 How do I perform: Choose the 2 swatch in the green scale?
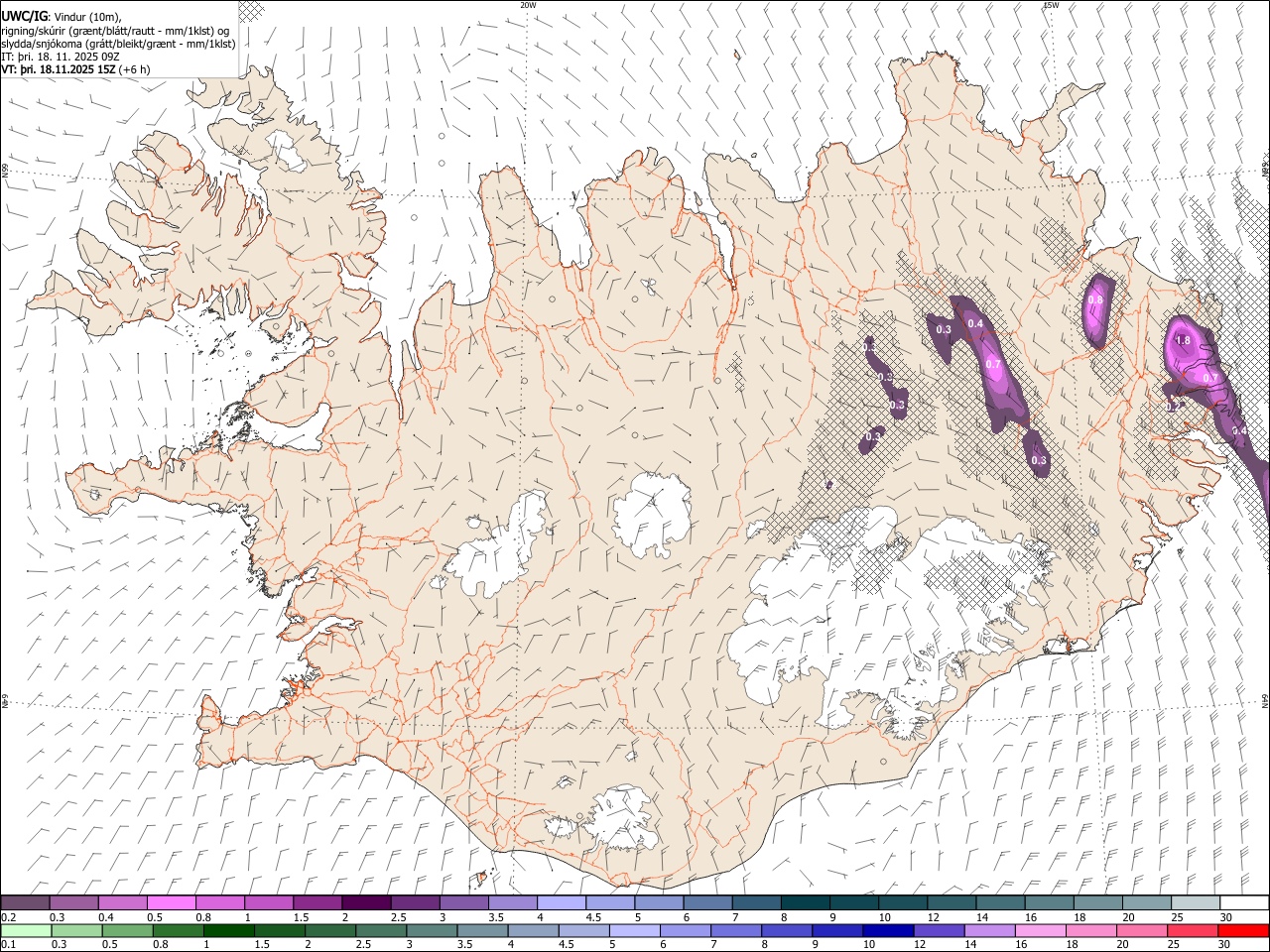[x=330, y=930]
